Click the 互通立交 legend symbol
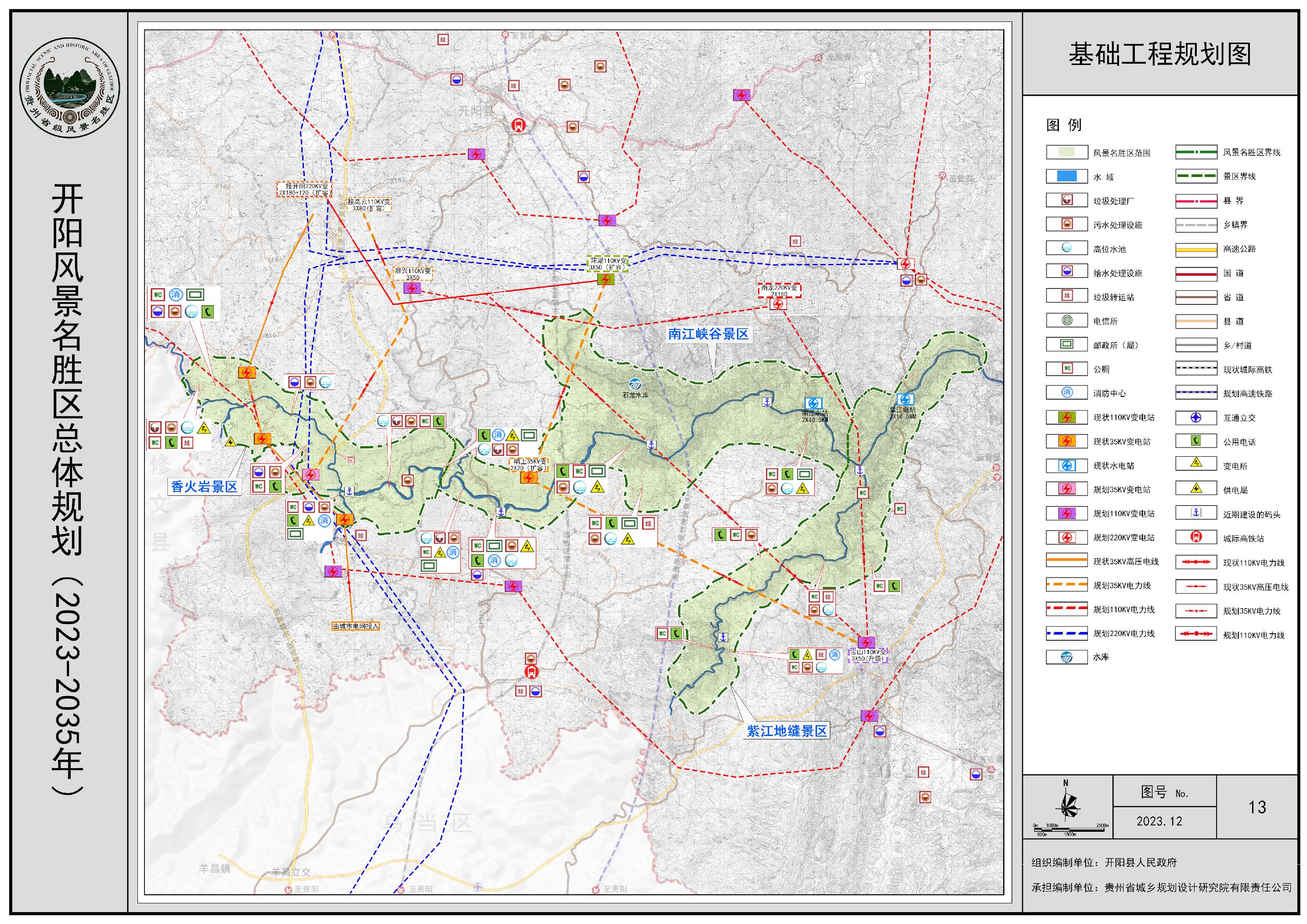This screenshot has width=1307, height=924. point(1196,417)
